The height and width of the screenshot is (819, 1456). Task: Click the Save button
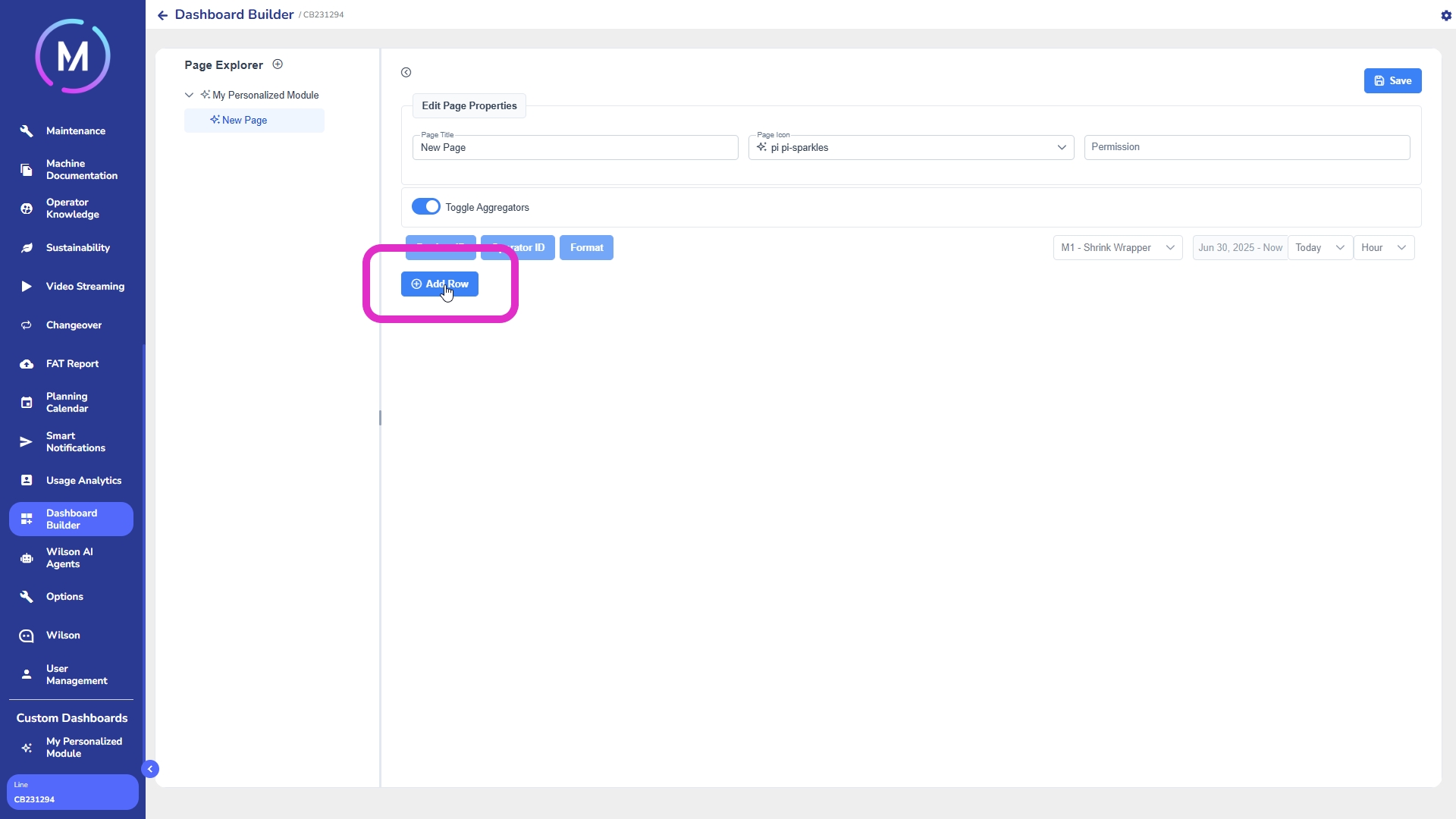coord(1392,81)
